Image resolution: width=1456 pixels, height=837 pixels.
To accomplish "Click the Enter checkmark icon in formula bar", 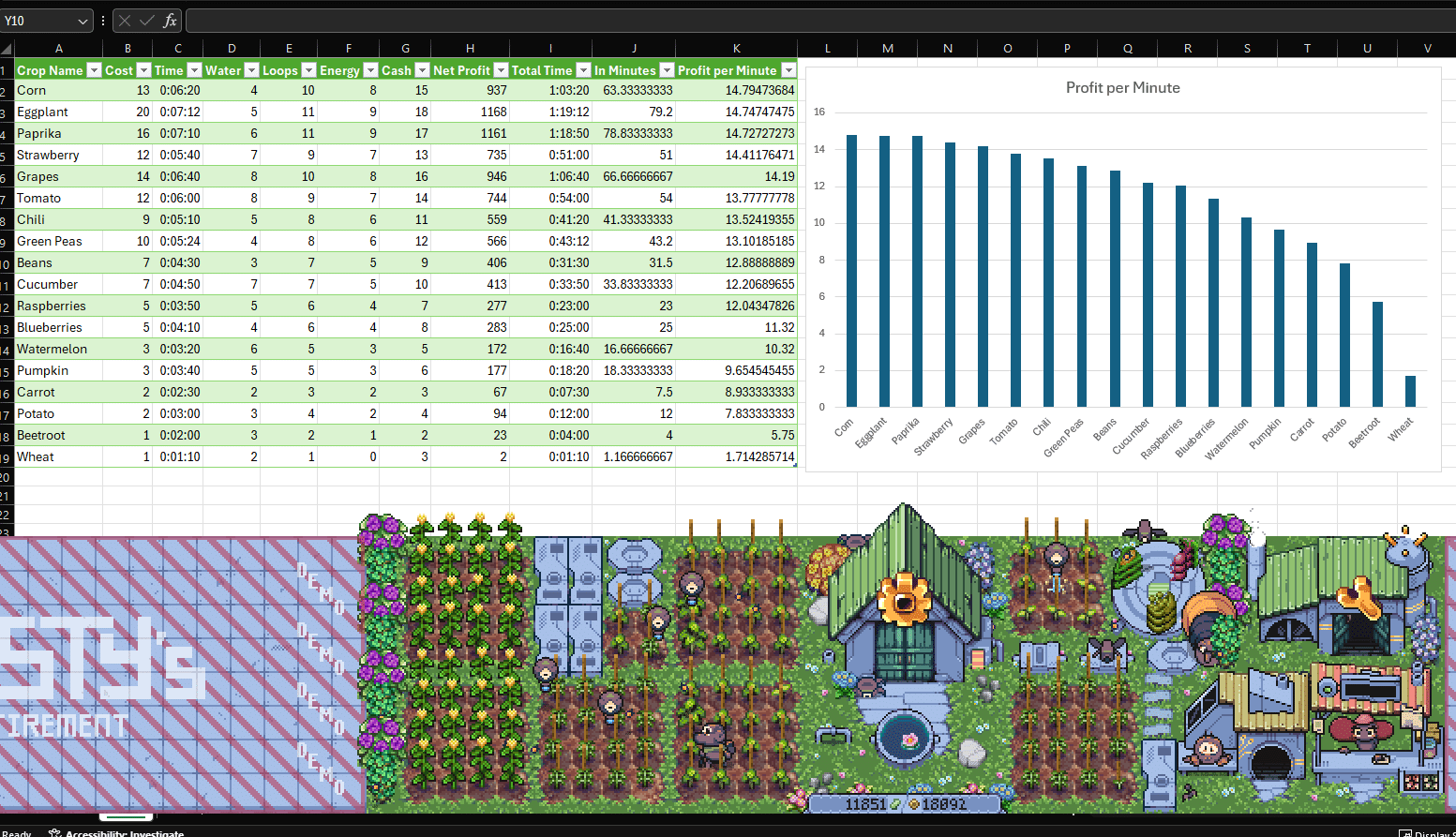I will point(147,21).
